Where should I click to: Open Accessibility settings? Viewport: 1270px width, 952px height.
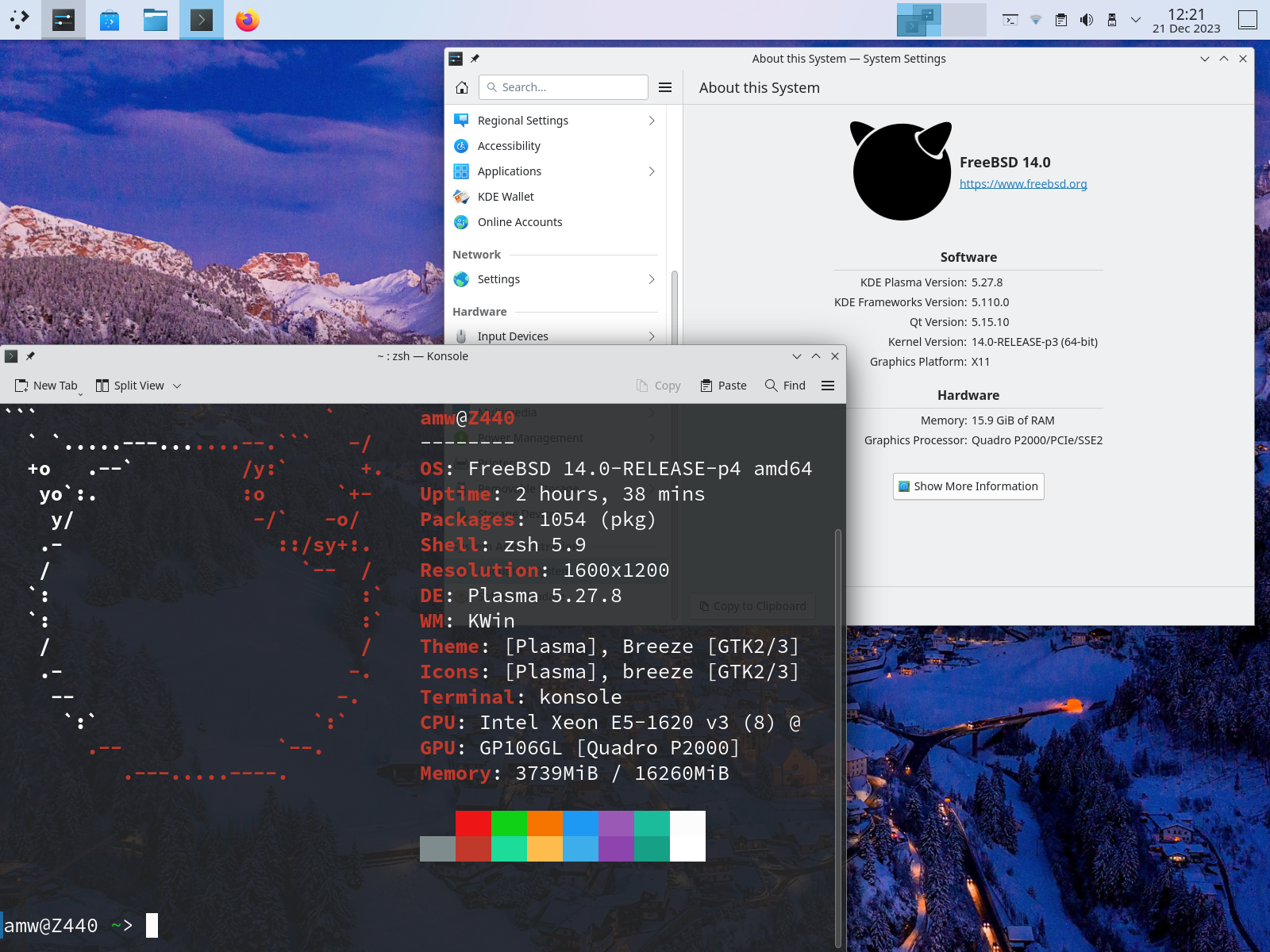coord(556,146)
